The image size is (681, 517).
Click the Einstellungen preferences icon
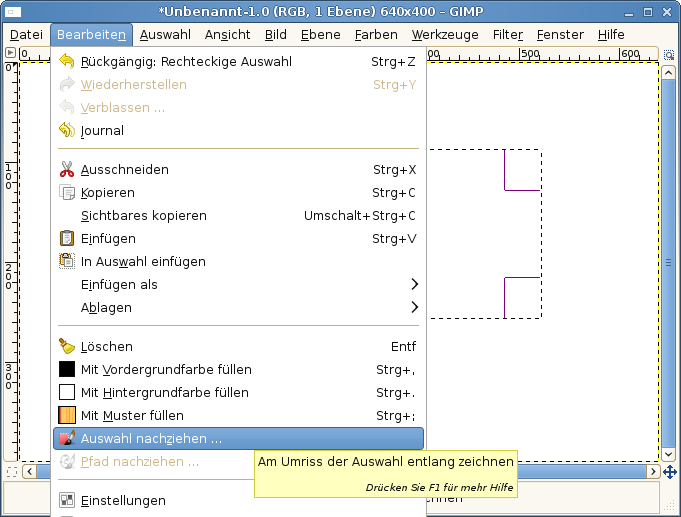tap(67, 501)
